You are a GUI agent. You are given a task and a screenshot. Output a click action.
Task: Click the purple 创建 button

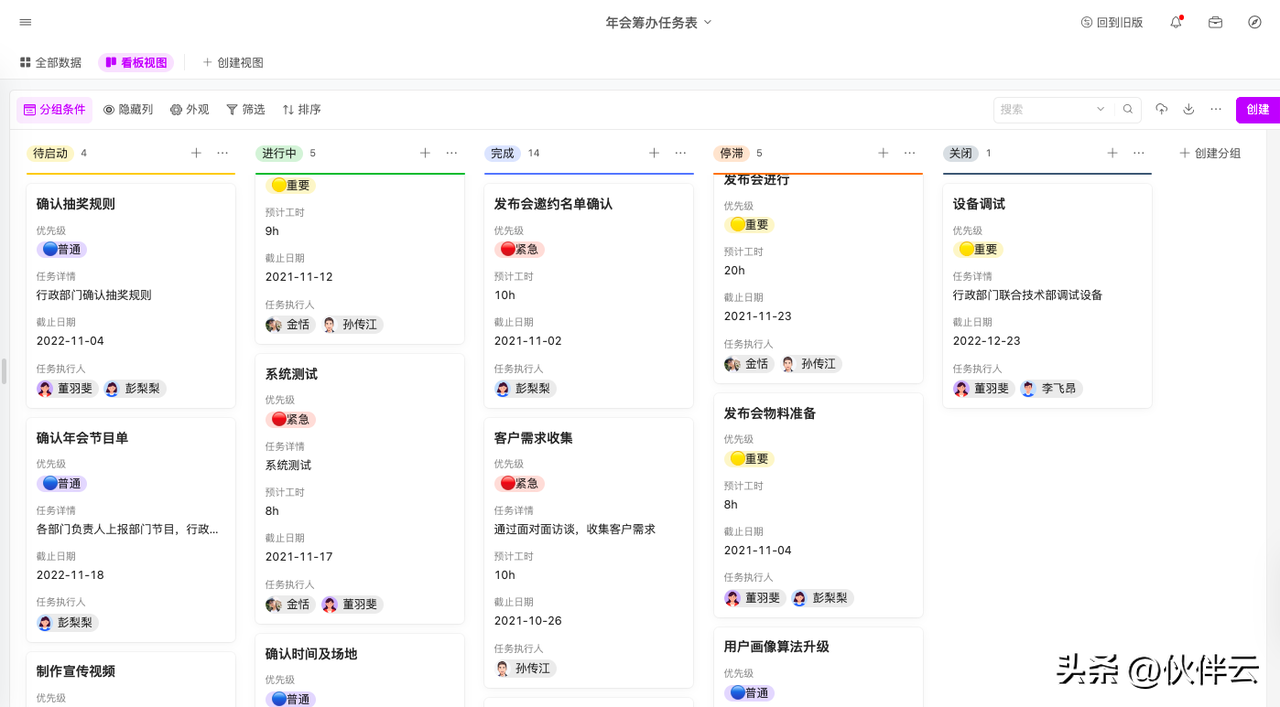1257,109
